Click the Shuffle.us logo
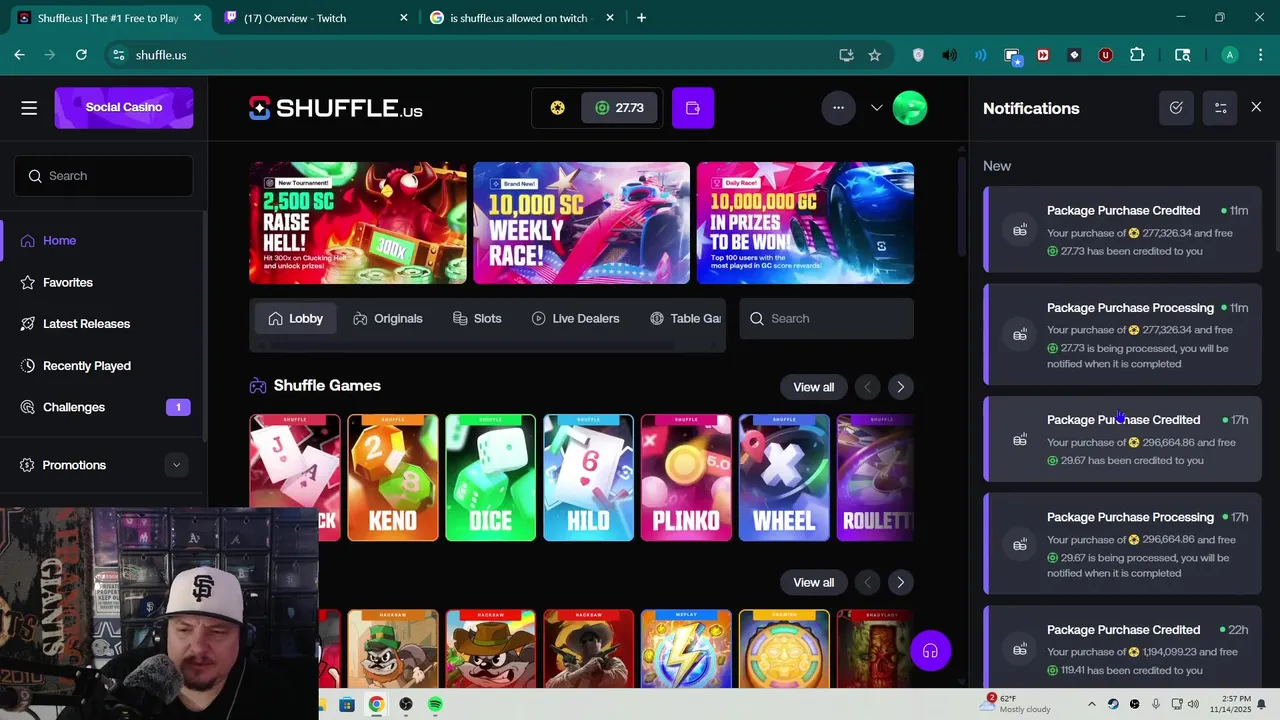This screenshot has width=1280, height=720. tap(336, 108)
